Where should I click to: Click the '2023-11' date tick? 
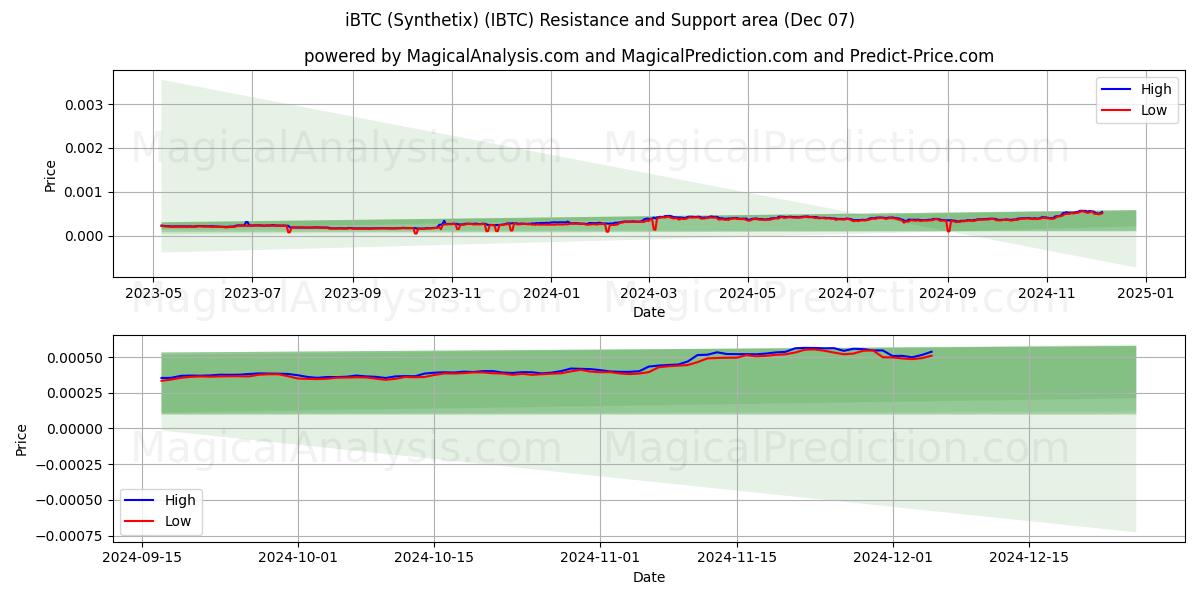(x=452, y=294)
